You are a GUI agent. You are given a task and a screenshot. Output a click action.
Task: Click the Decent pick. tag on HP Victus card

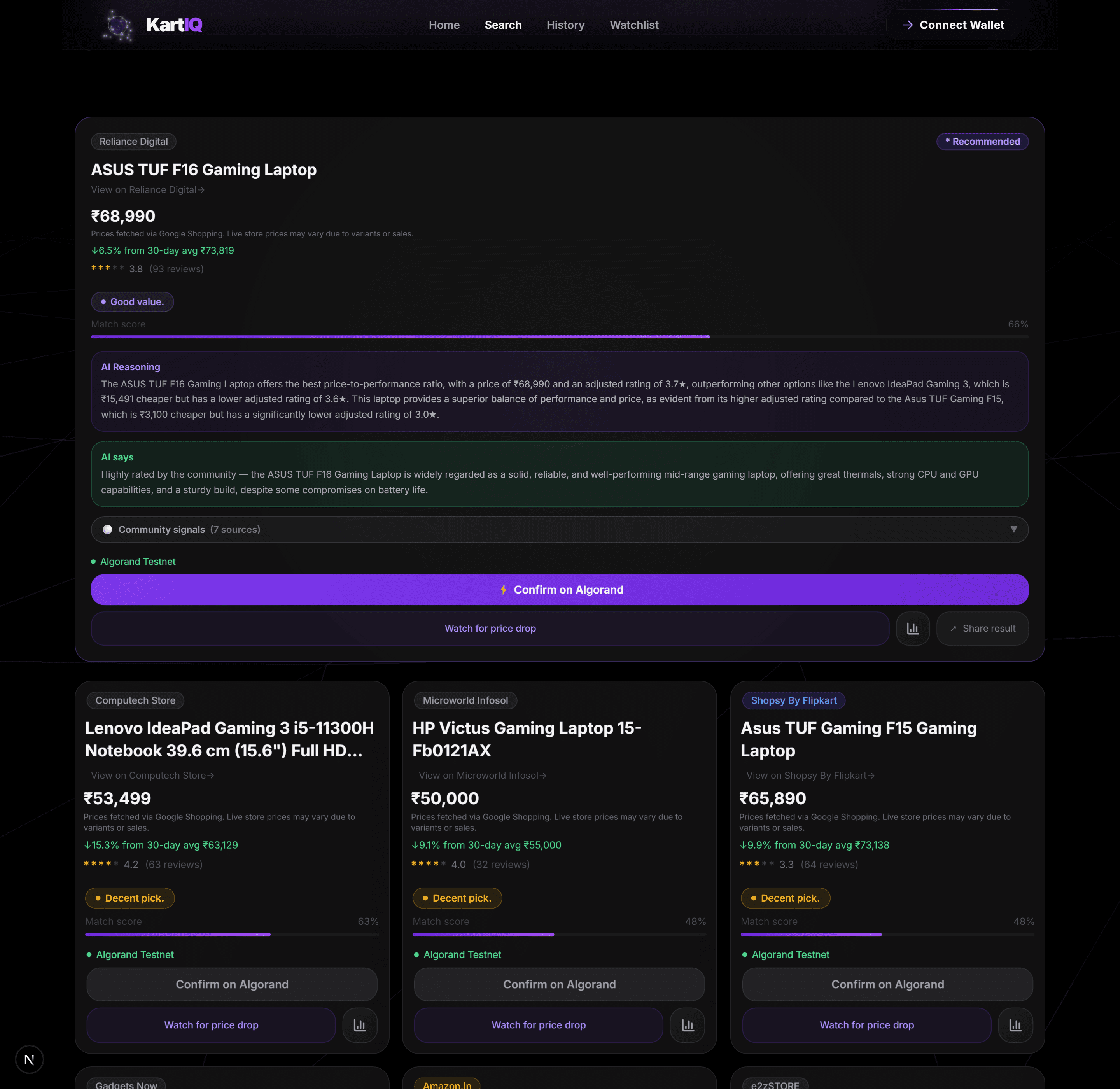pyautogui.click(x=457, y=898)
